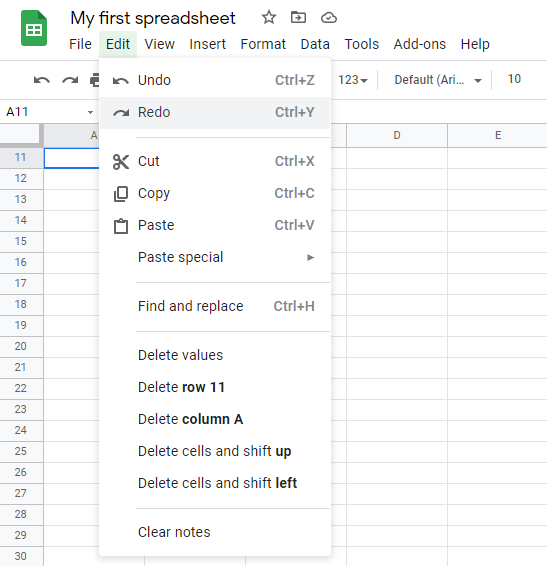Click the move-to-folder icon by the title
547x566 pixels.
click(x=298, y=17)
